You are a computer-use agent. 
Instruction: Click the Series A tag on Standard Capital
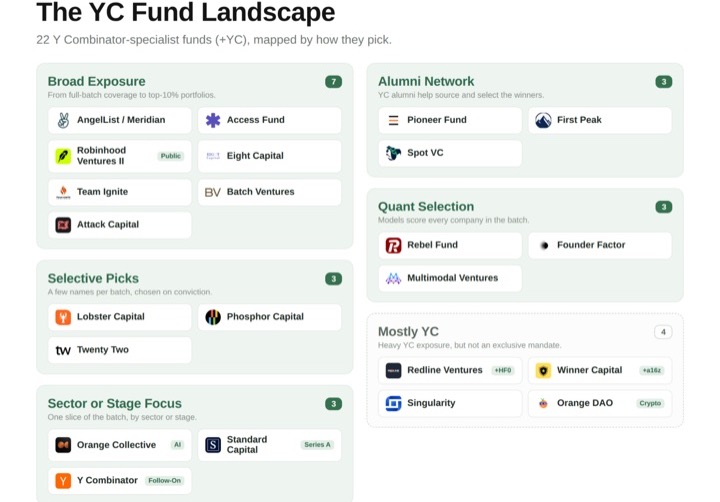(x=317, y=445)
